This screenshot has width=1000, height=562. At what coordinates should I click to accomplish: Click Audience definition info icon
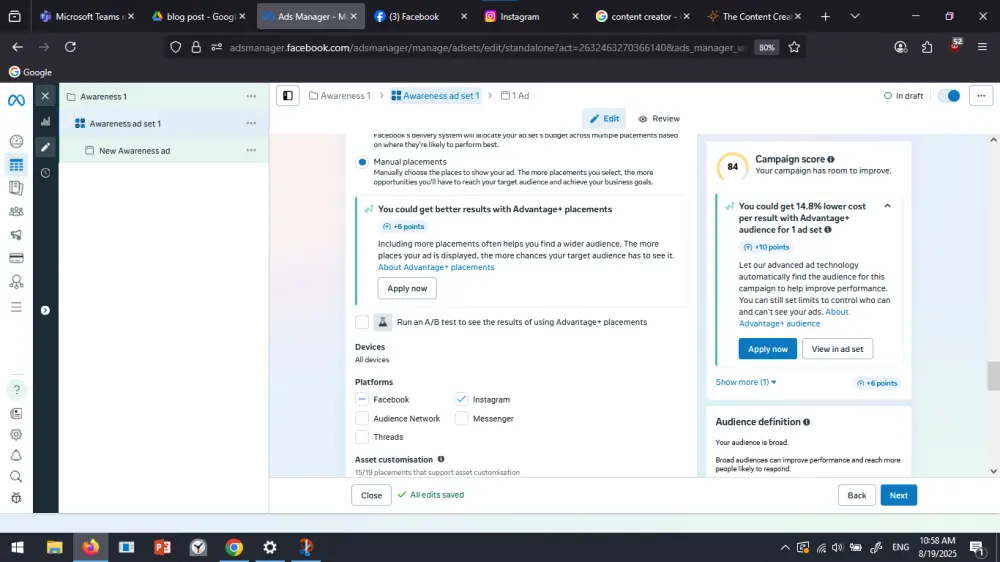point(807,422)
